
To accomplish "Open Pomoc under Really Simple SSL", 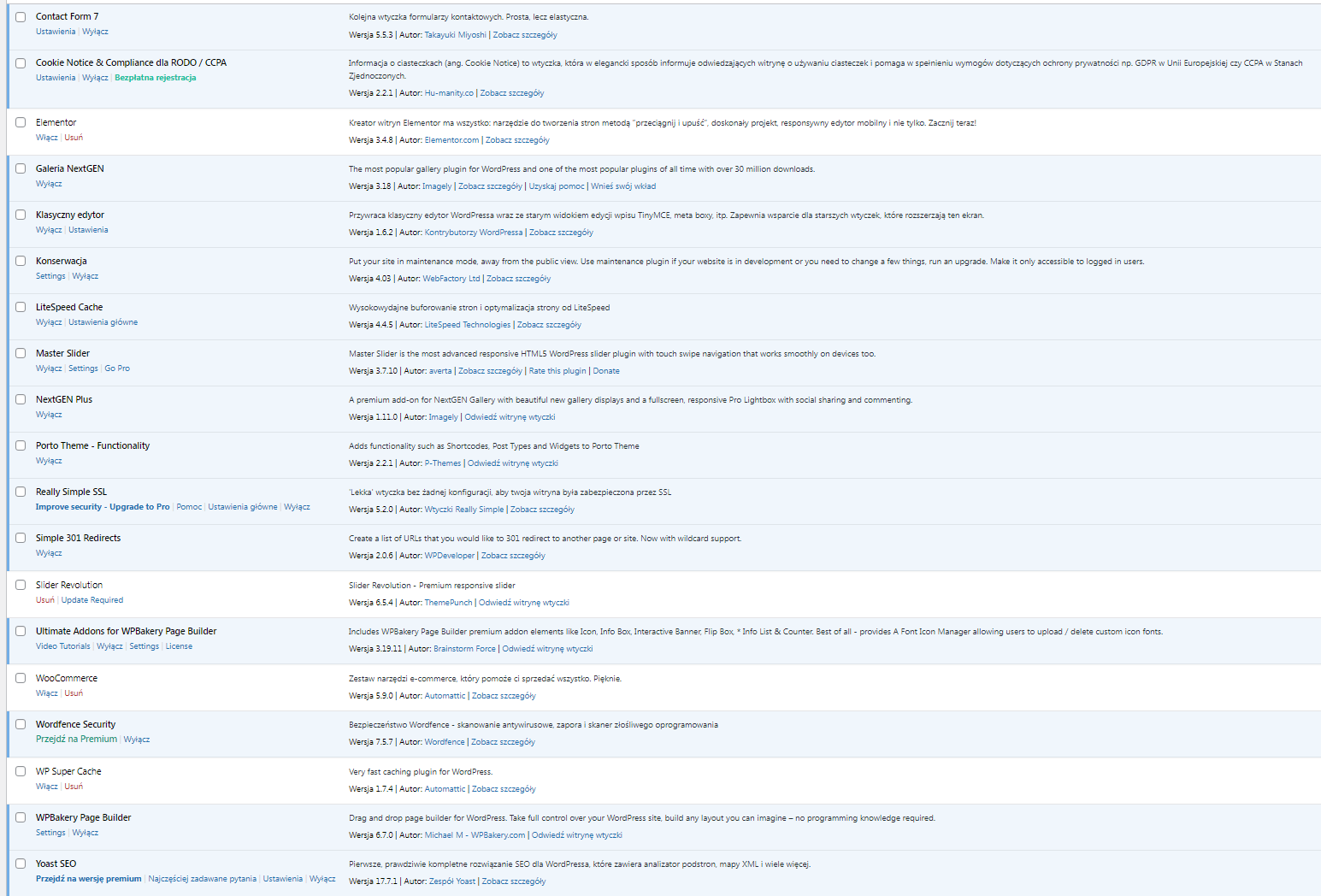I will pos(189,507).
